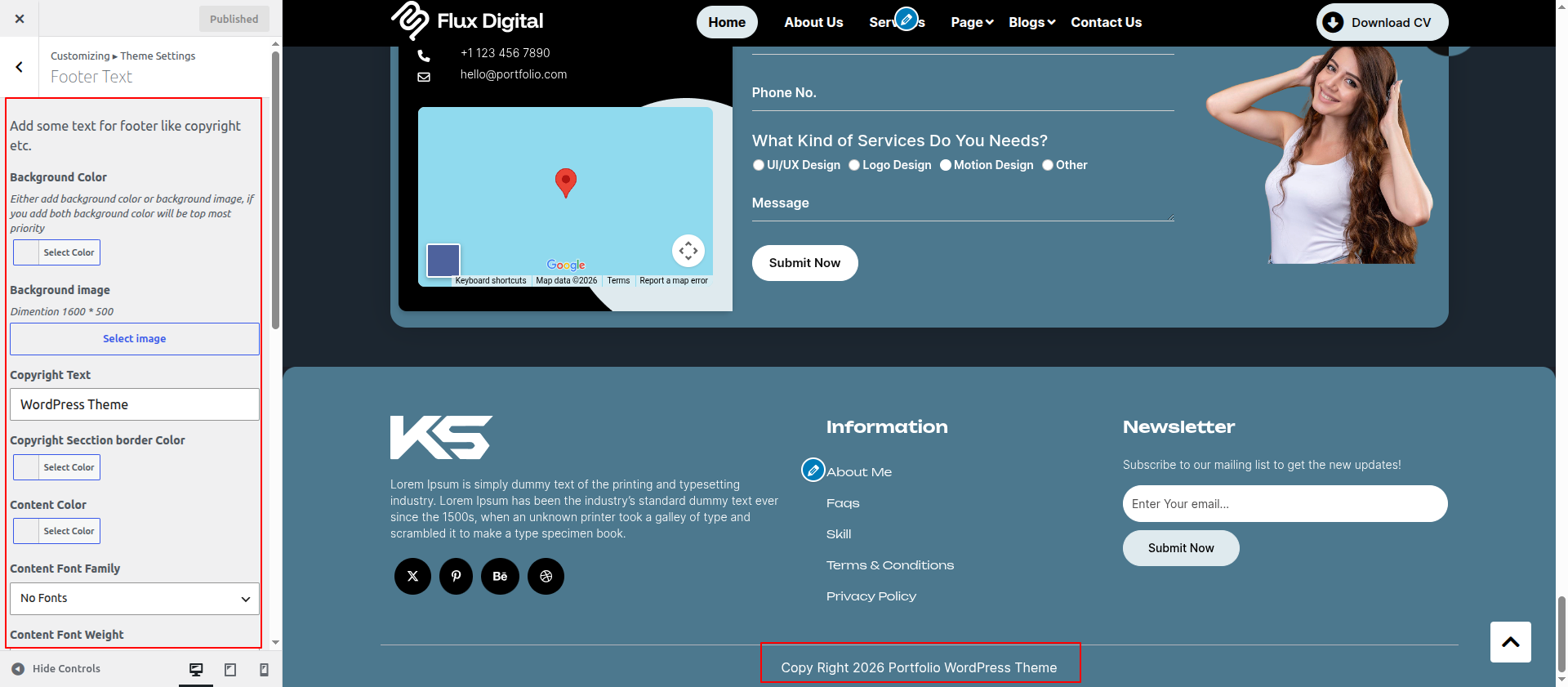Click the Keyboard shortcuts map link
The image size is (1568, 687).
pos(491,280)
